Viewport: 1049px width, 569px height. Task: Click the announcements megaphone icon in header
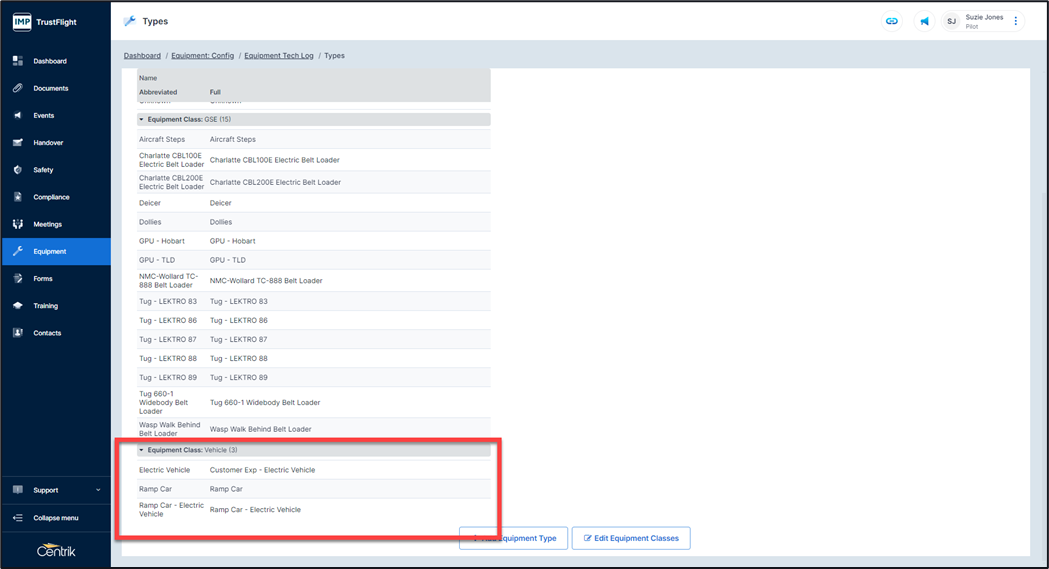coord(924,21)
